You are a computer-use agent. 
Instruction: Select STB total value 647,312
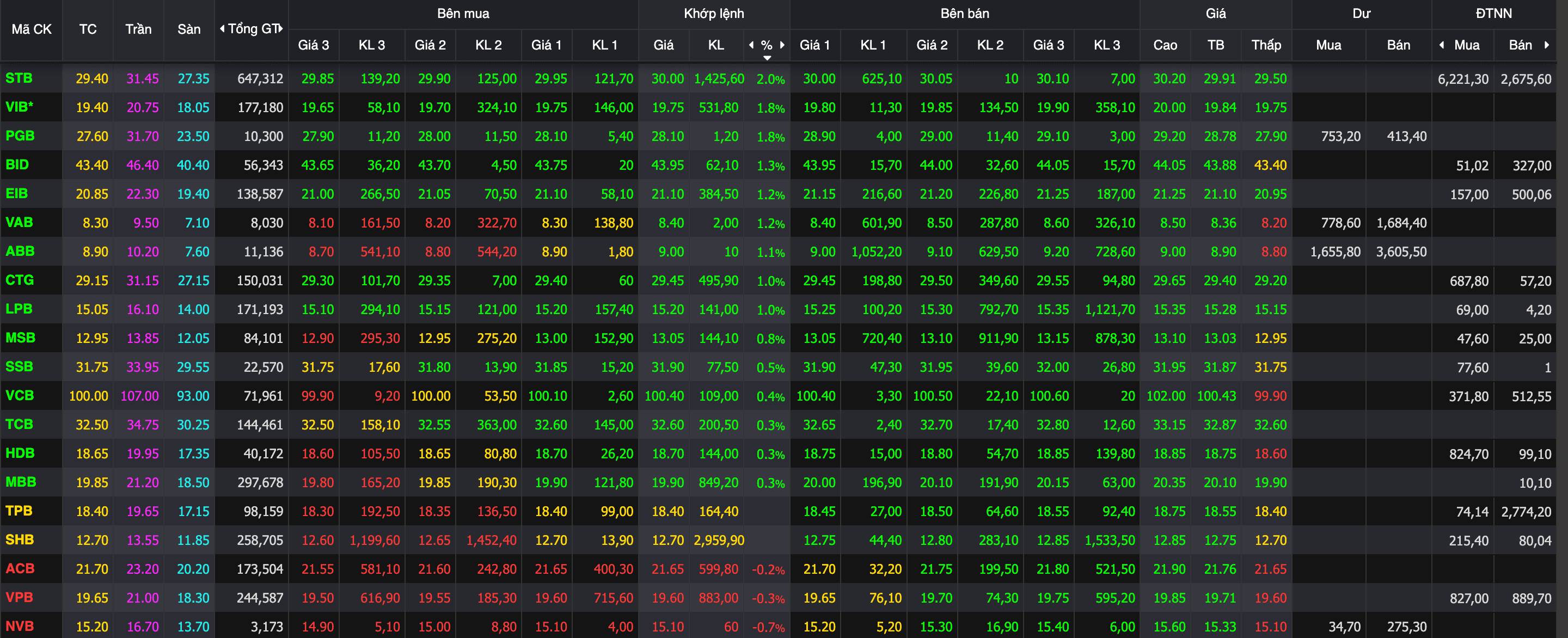point(260,78)
